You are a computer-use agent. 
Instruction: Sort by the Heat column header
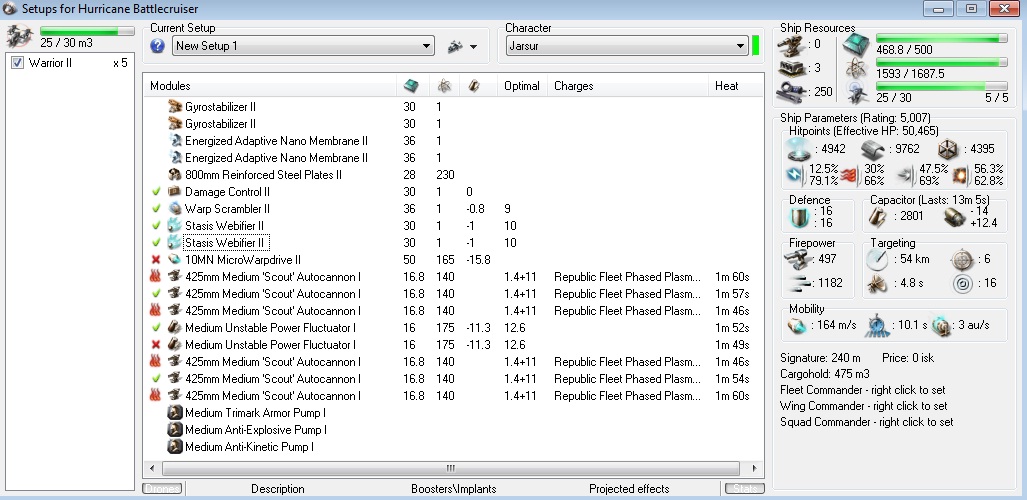point(736,86)
